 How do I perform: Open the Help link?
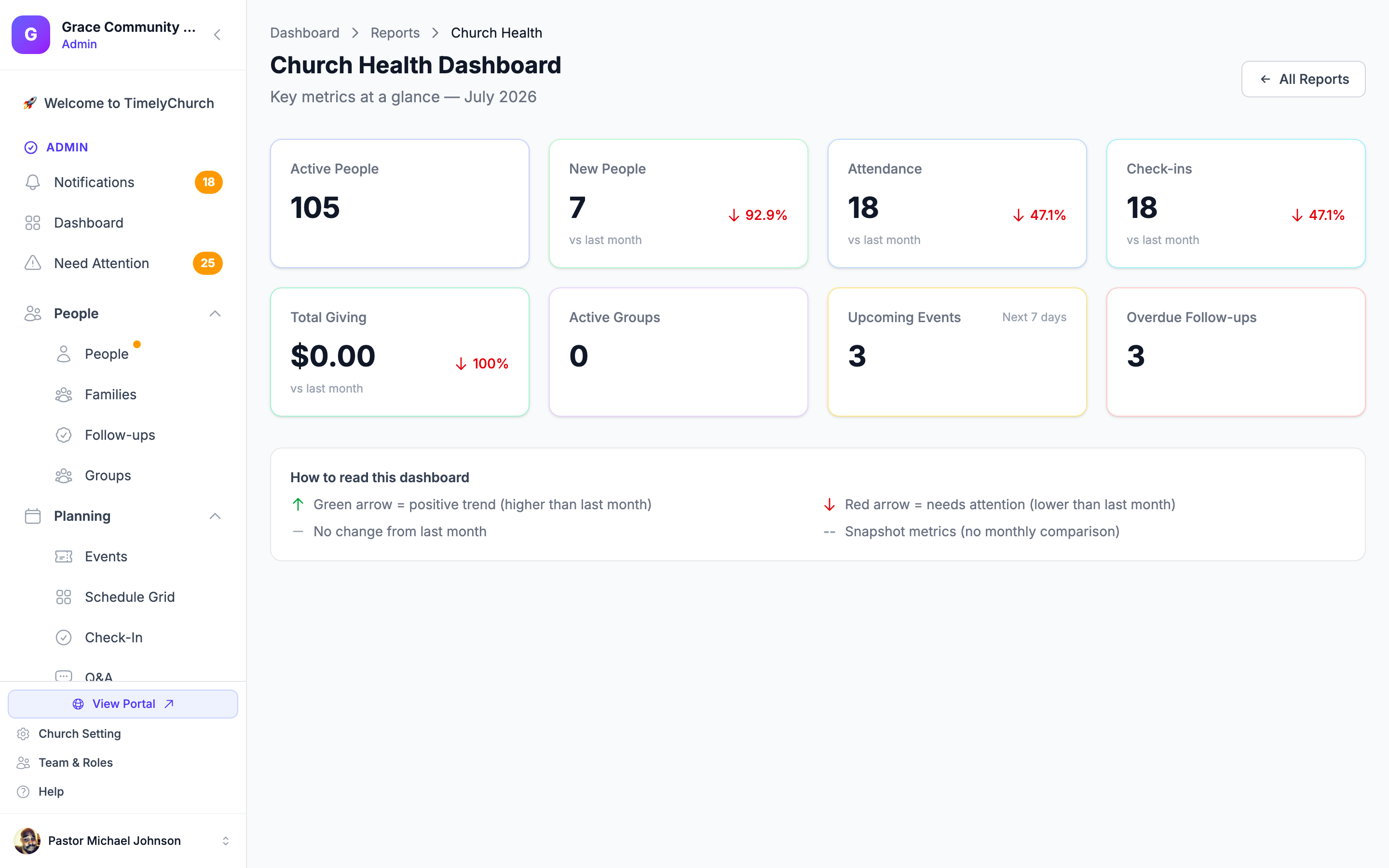(x=51, y=792)
